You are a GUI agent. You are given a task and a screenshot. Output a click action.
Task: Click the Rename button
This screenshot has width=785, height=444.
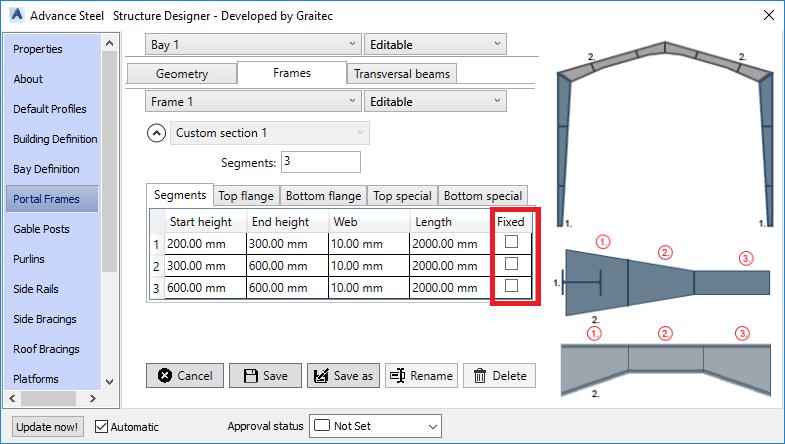tap(422, 375)
